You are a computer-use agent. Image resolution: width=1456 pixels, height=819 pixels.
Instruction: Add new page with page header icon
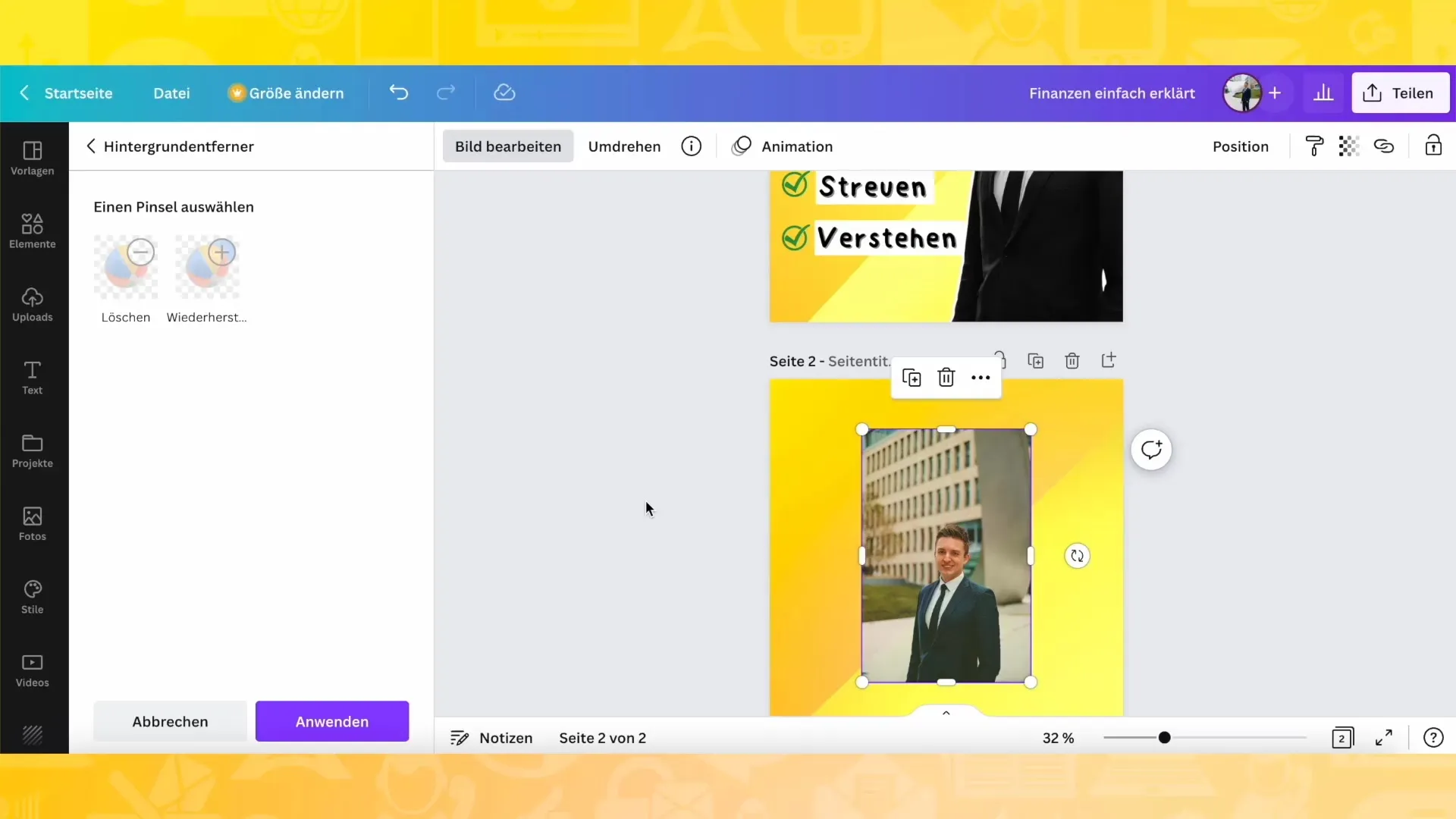tap(1109, 360)
